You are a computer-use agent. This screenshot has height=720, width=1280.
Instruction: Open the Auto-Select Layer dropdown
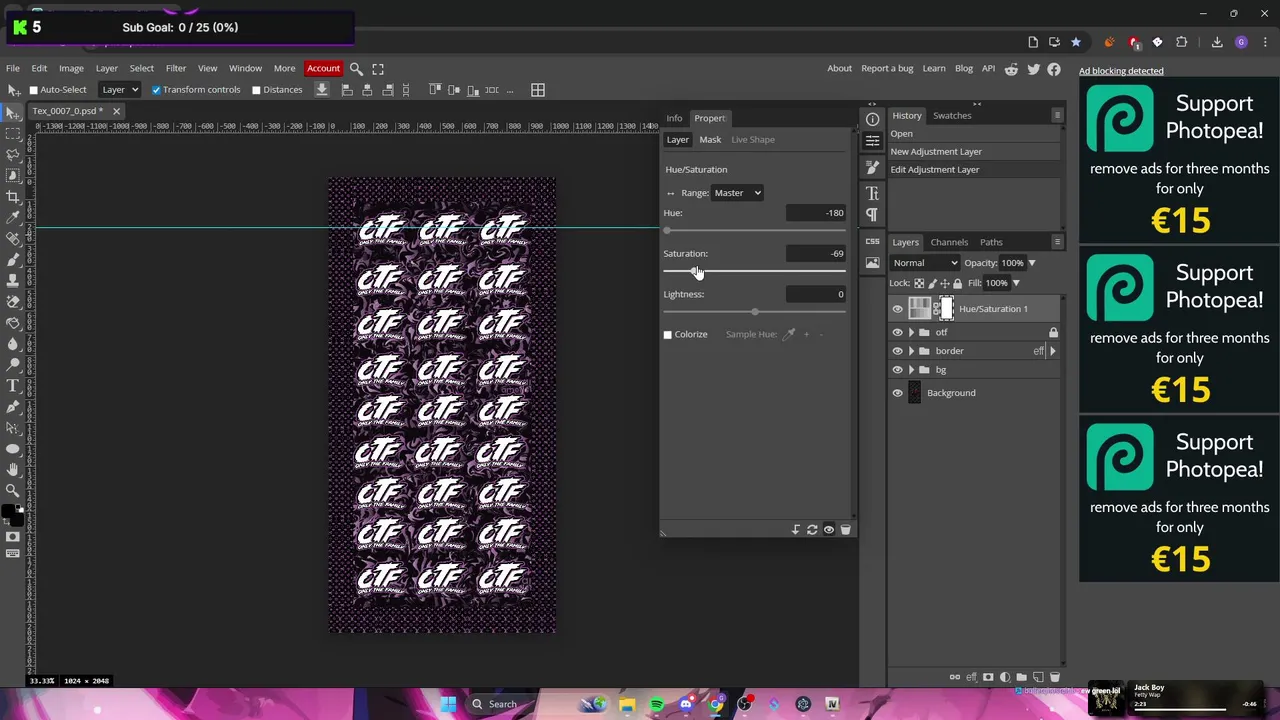[x=121, y=90]
